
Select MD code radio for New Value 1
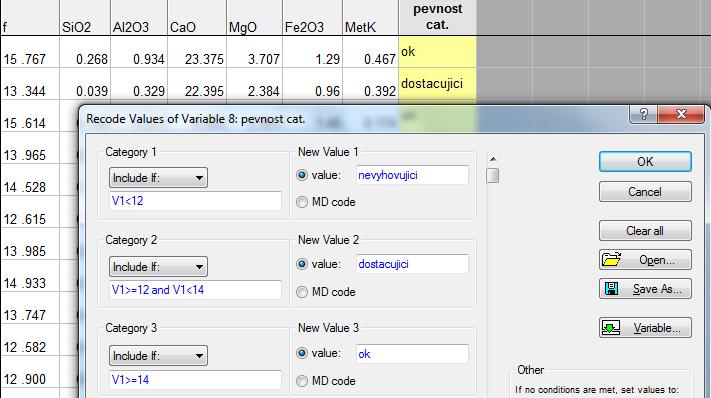coord(302,202)
